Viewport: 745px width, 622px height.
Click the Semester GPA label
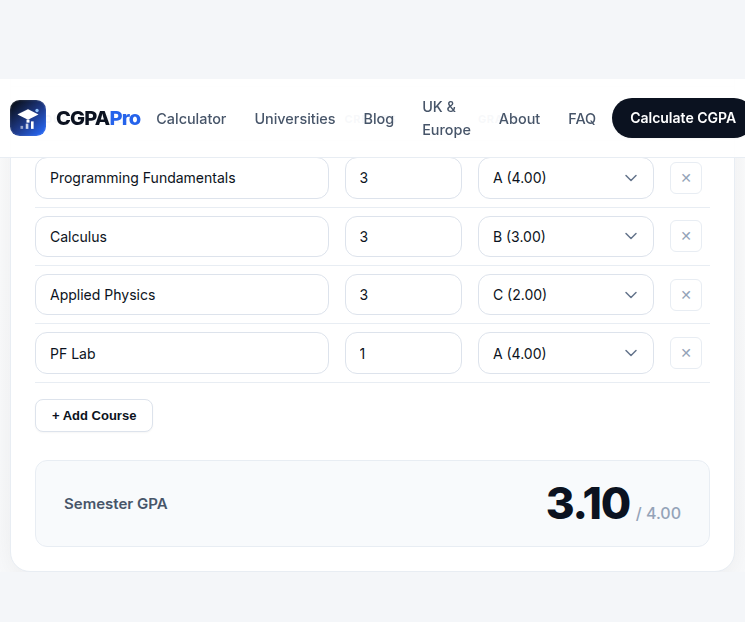pos(115,504)
